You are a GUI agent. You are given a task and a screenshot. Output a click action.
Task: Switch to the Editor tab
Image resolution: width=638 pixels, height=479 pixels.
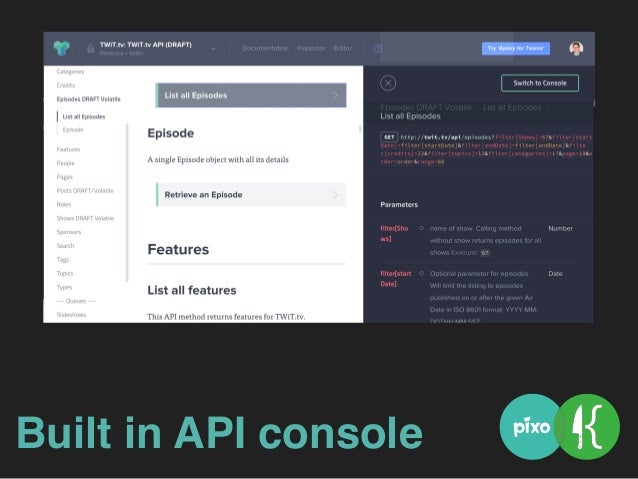click(343, 48)
